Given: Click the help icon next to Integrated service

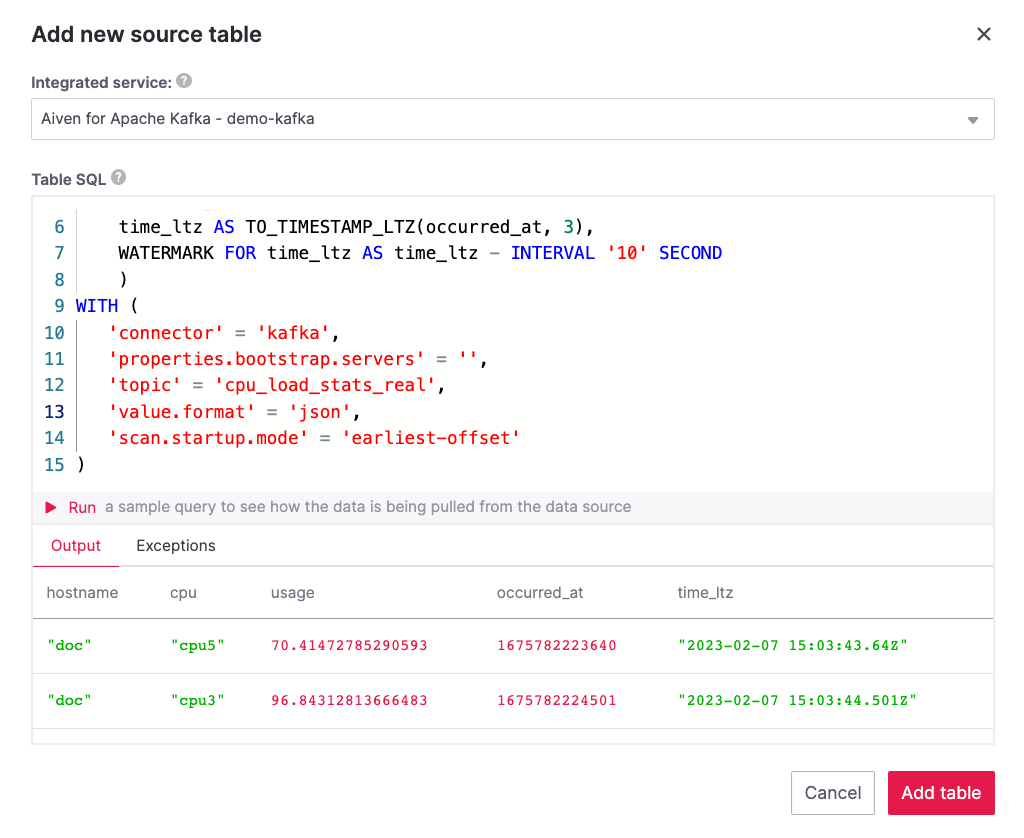Looking at the screenshot, I should coord(186,82).
